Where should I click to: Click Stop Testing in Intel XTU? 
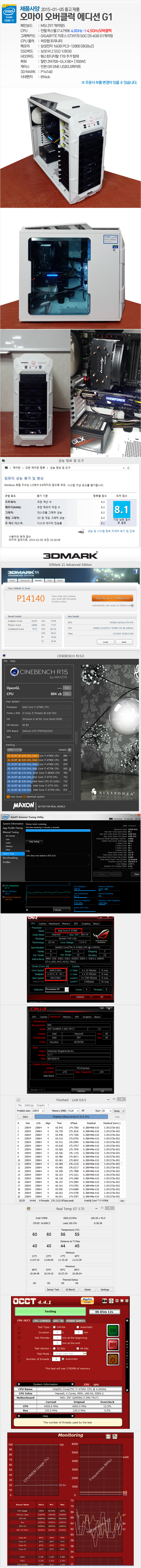coord(34,842)
